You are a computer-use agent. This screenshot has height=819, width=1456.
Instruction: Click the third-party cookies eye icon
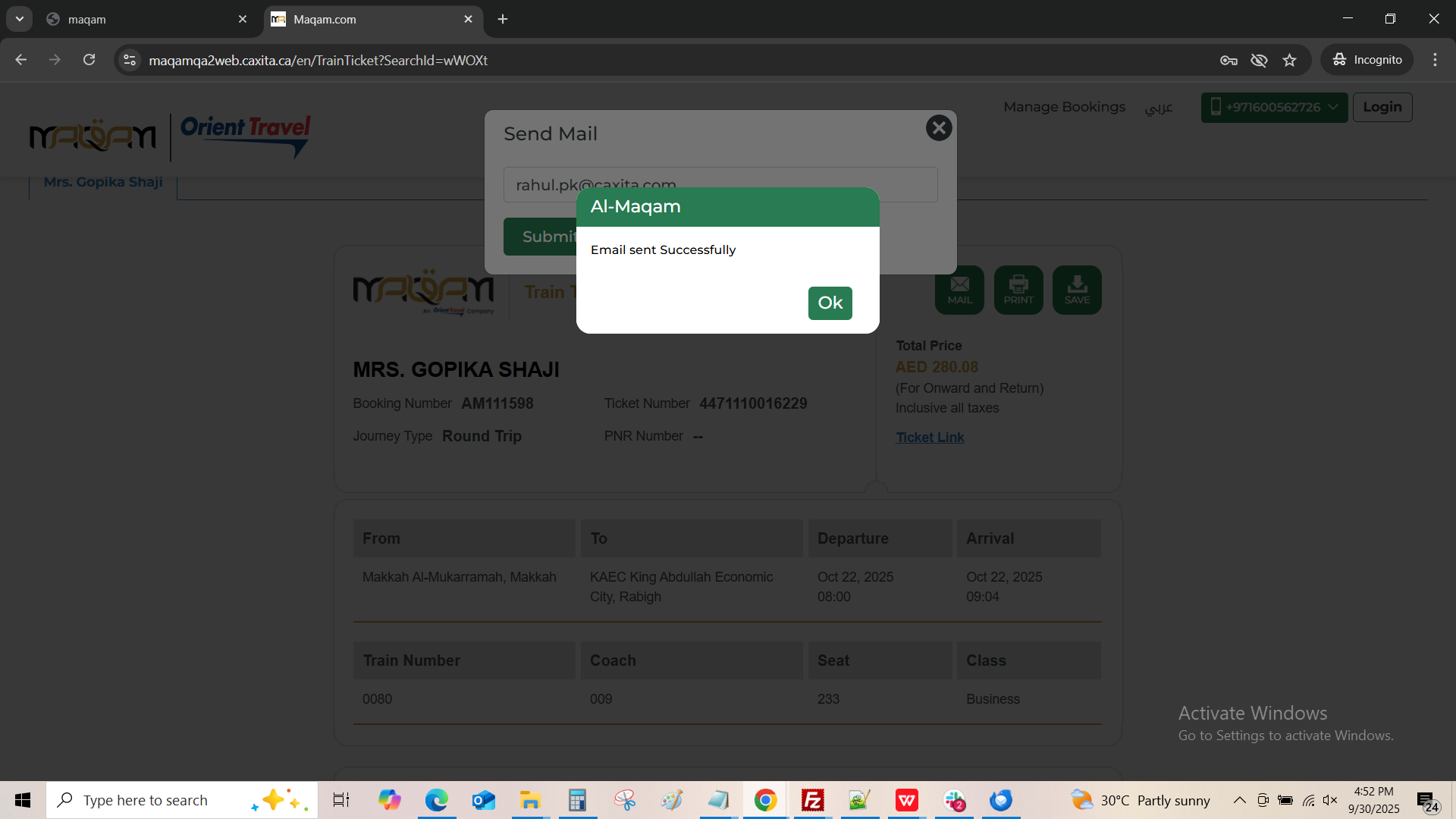pos(1259,60)
